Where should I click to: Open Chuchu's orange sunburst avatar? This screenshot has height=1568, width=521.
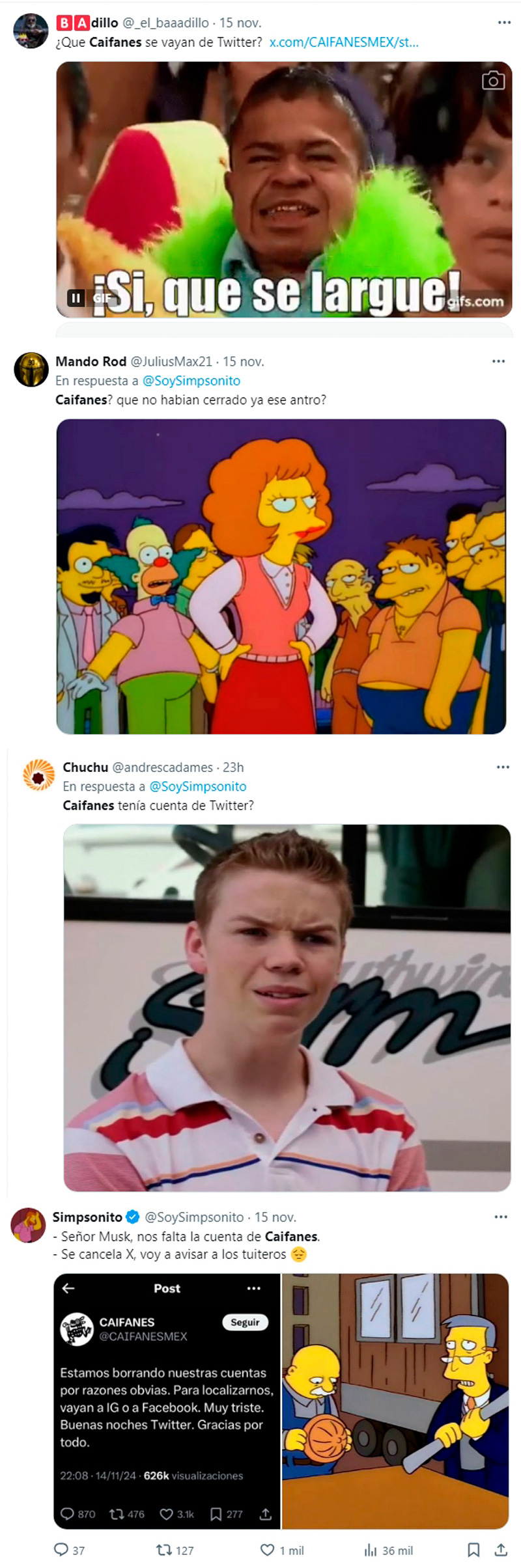(x=38, y=775)
